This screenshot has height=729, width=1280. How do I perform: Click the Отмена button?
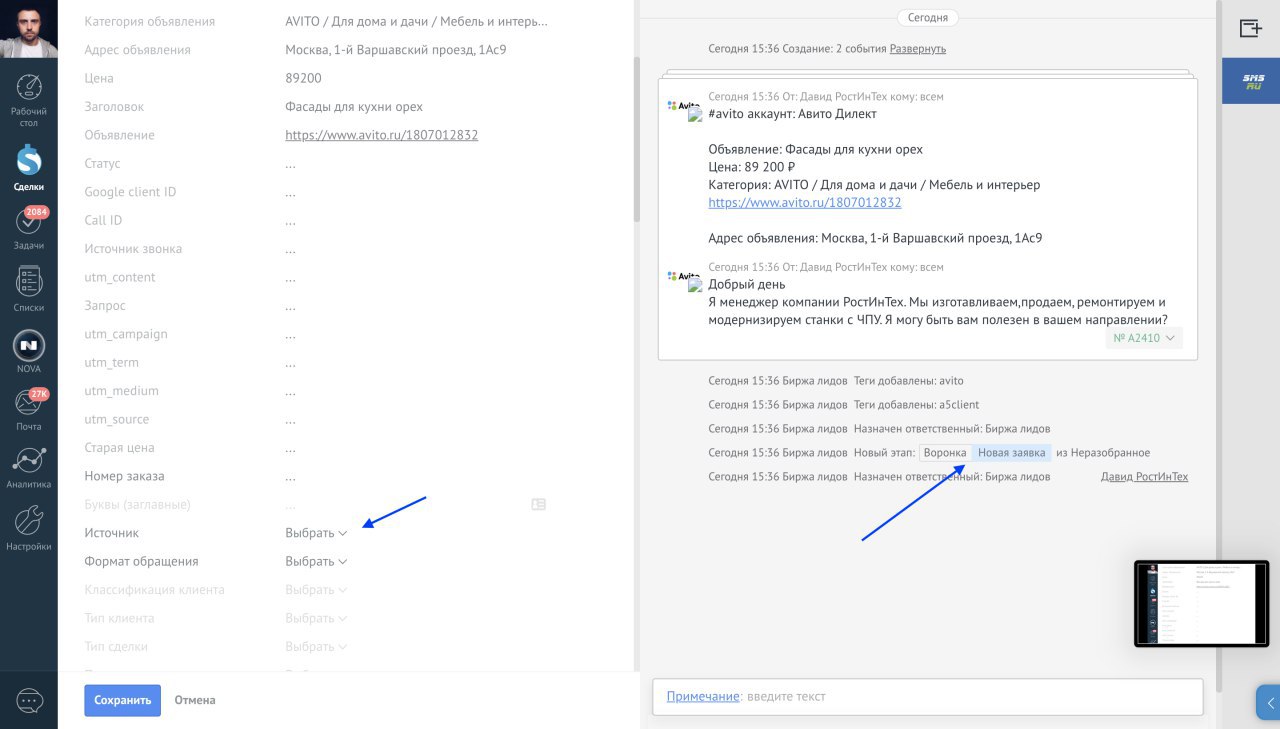pyautogui.click(x=195, y=700)
